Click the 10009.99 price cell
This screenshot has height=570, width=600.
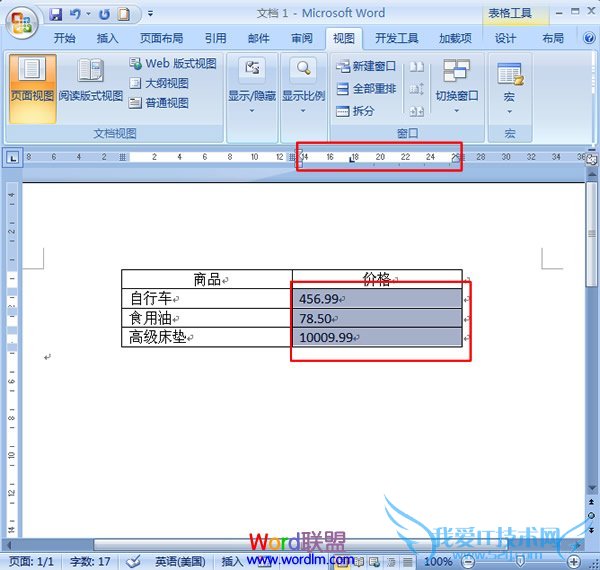click(377, 337)
